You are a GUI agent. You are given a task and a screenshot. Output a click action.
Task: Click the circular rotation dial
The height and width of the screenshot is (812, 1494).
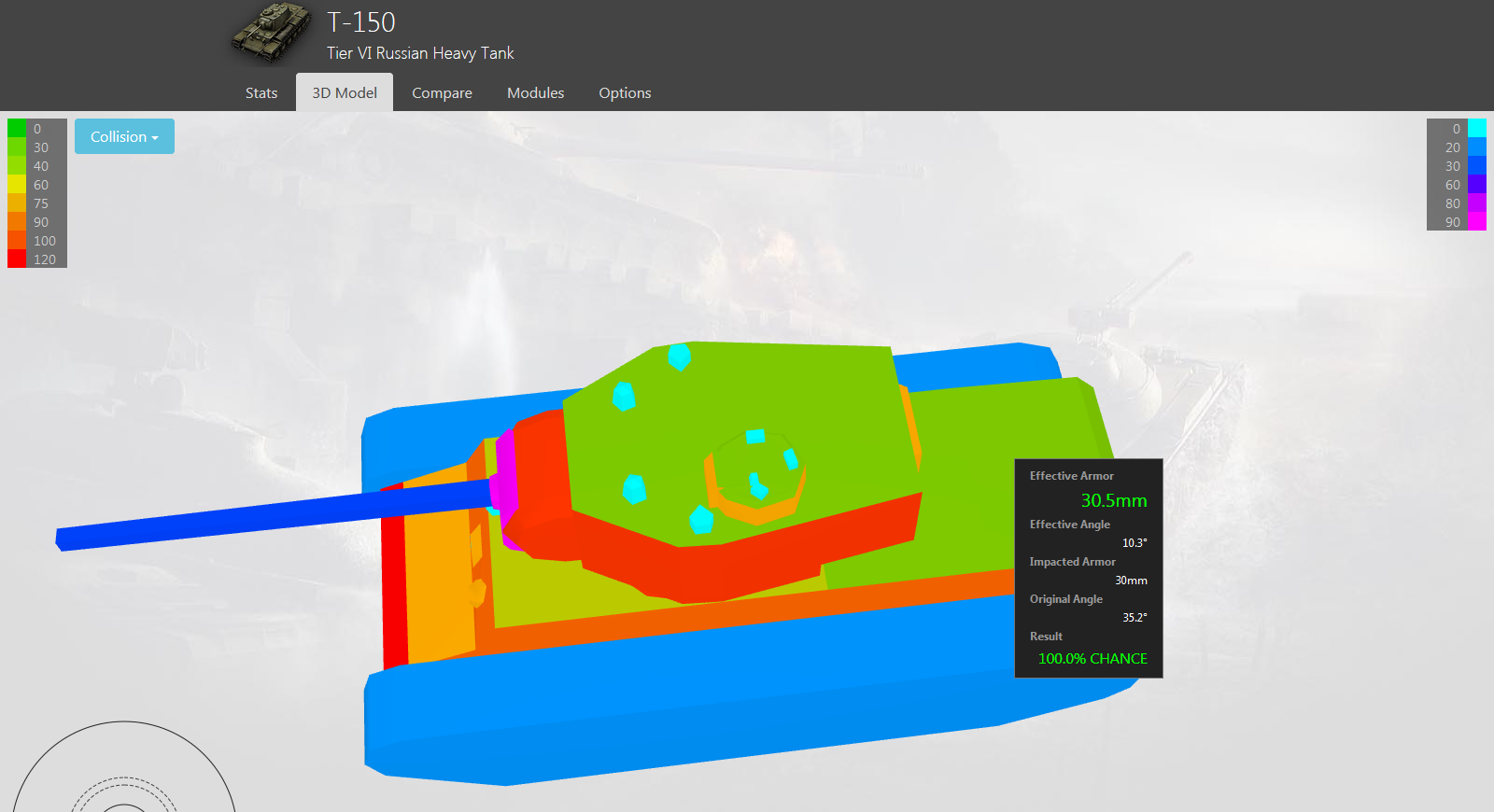point(123,767)
